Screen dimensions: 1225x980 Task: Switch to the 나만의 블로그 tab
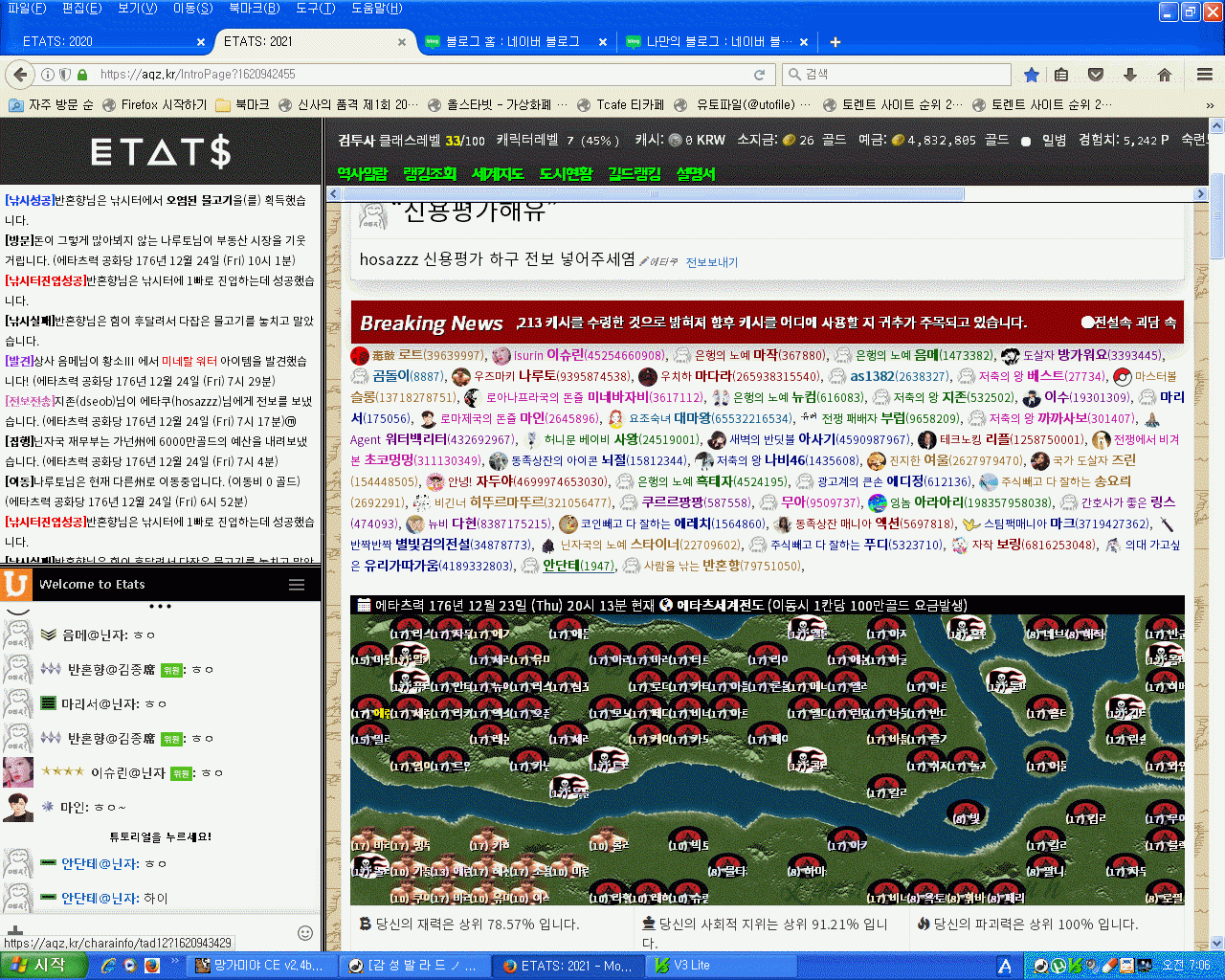(717, 41)
